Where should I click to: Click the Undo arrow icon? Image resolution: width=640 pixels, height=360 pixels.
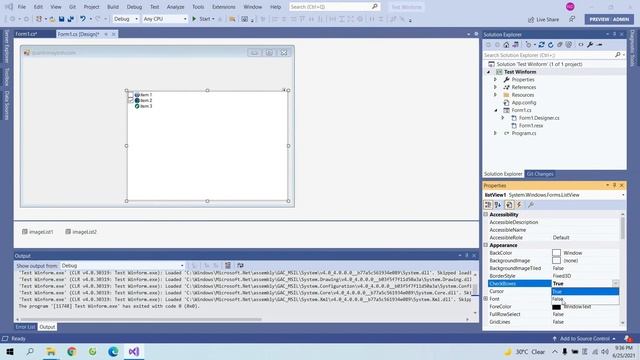click(x=83, y=19)
